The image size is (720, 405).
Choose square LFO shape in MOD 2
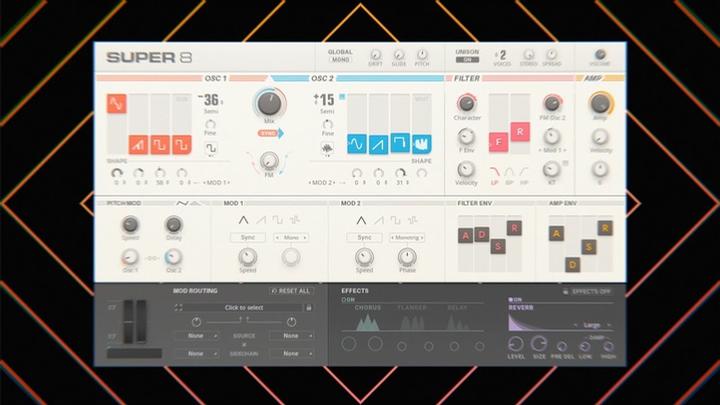click(395, 220)
